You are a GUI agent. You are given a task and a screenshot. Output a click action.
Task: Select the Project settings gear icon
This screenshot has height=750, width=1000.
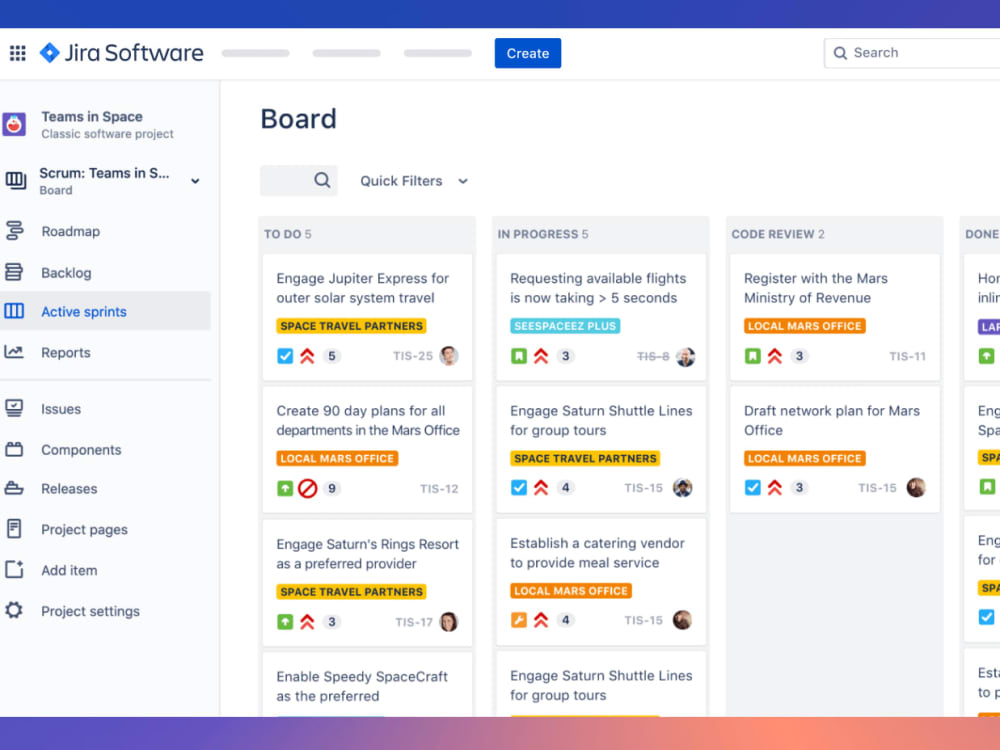pos(17,611)
